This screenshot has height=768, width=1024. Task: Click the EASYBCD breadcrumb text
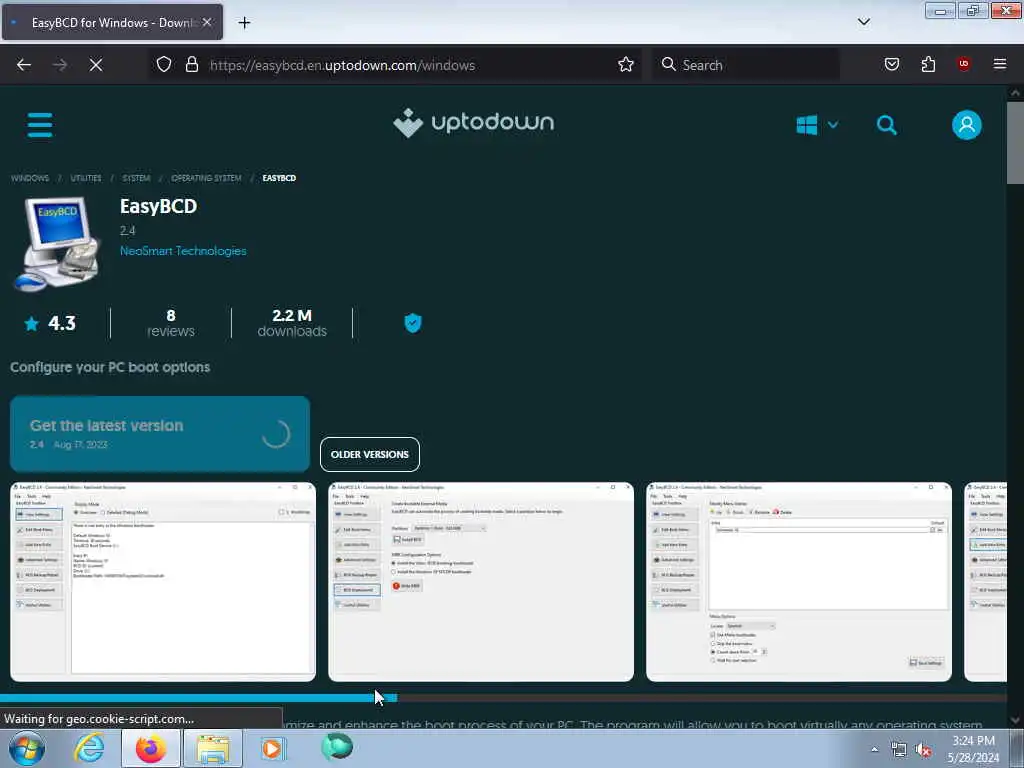279,178
